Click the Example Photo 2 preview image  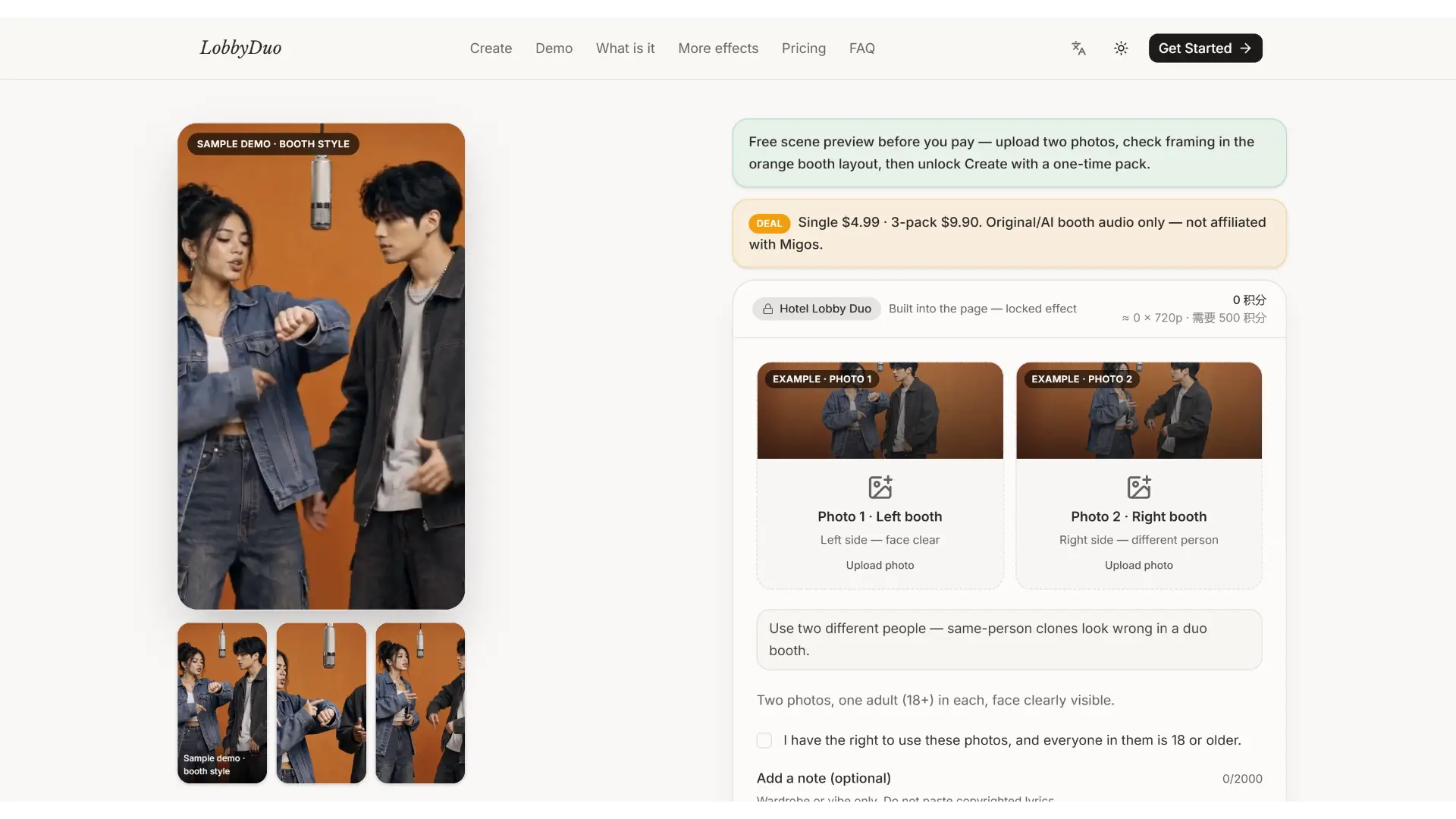(x=1138, y=410)
